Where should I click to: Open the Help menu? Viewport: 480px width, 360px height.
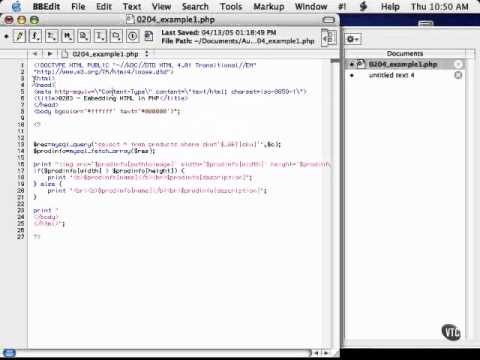[x=390, y=7]
